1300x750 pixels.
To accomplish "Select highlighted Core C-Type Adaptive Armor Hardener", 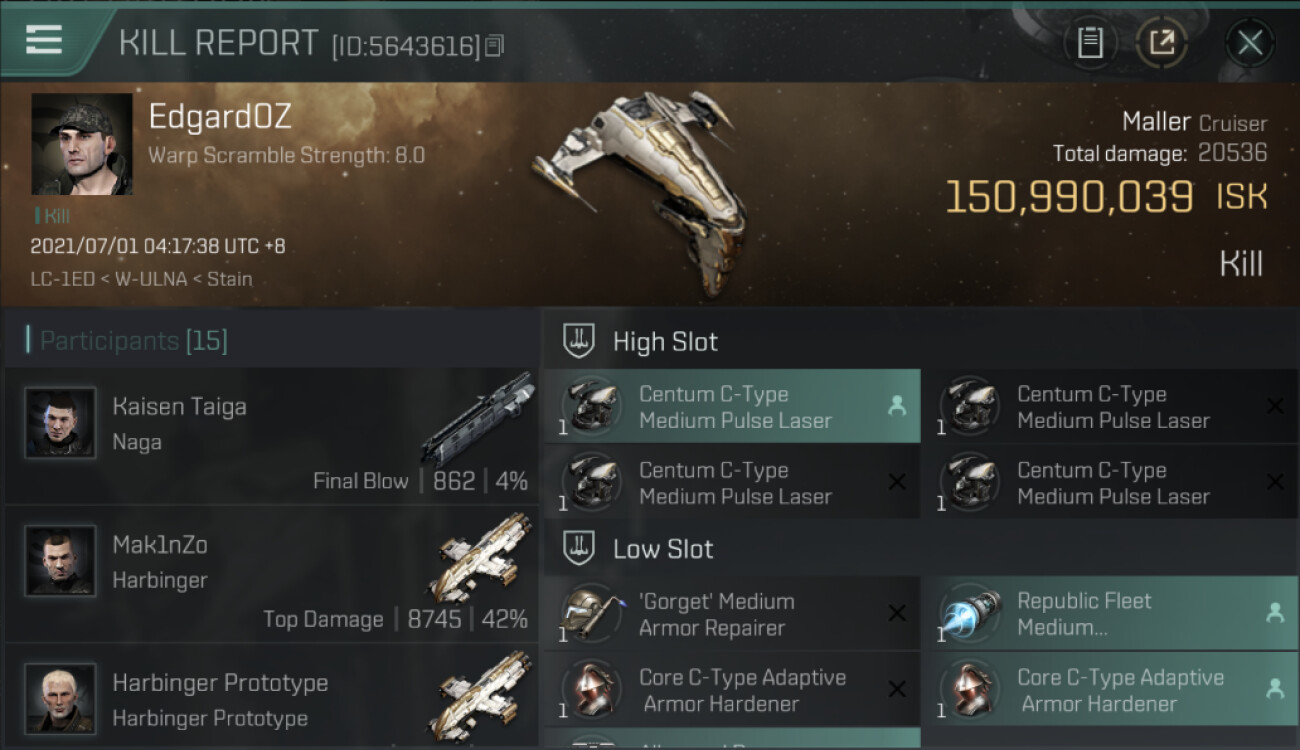I will 1109,690.
